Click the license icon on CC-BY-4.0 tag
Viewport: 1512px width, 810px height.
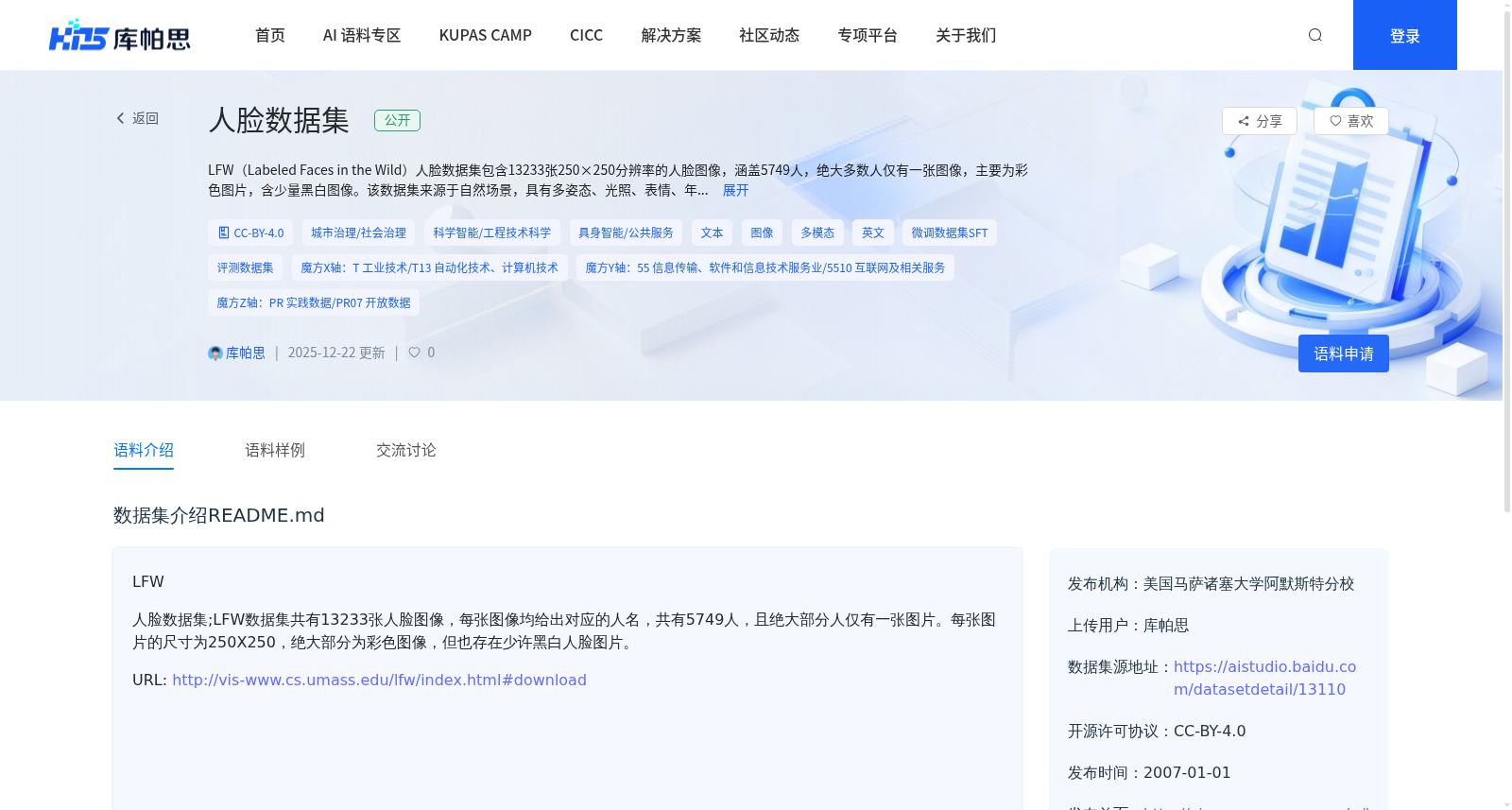(224, 233)
